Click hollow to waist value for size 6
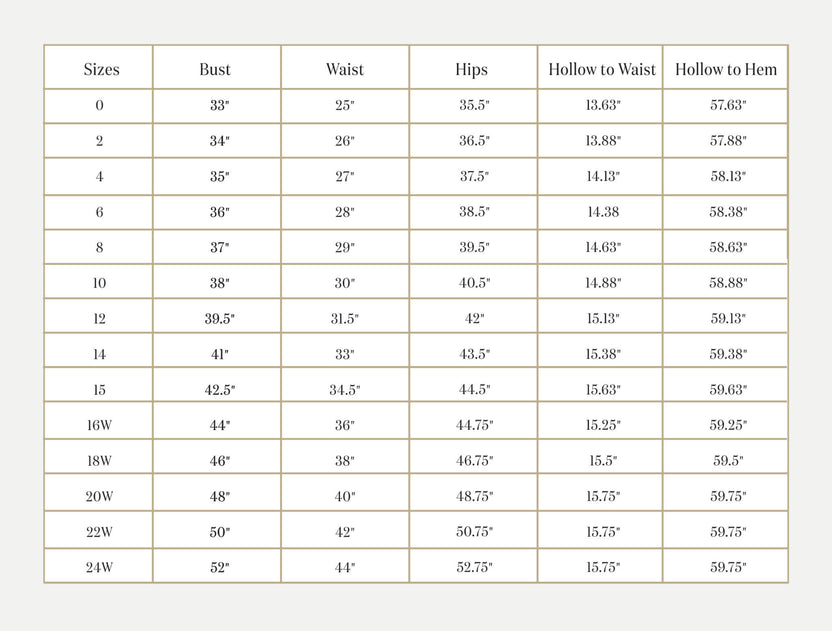The height and width of the screenshot is (631, 832). [602, 212]
